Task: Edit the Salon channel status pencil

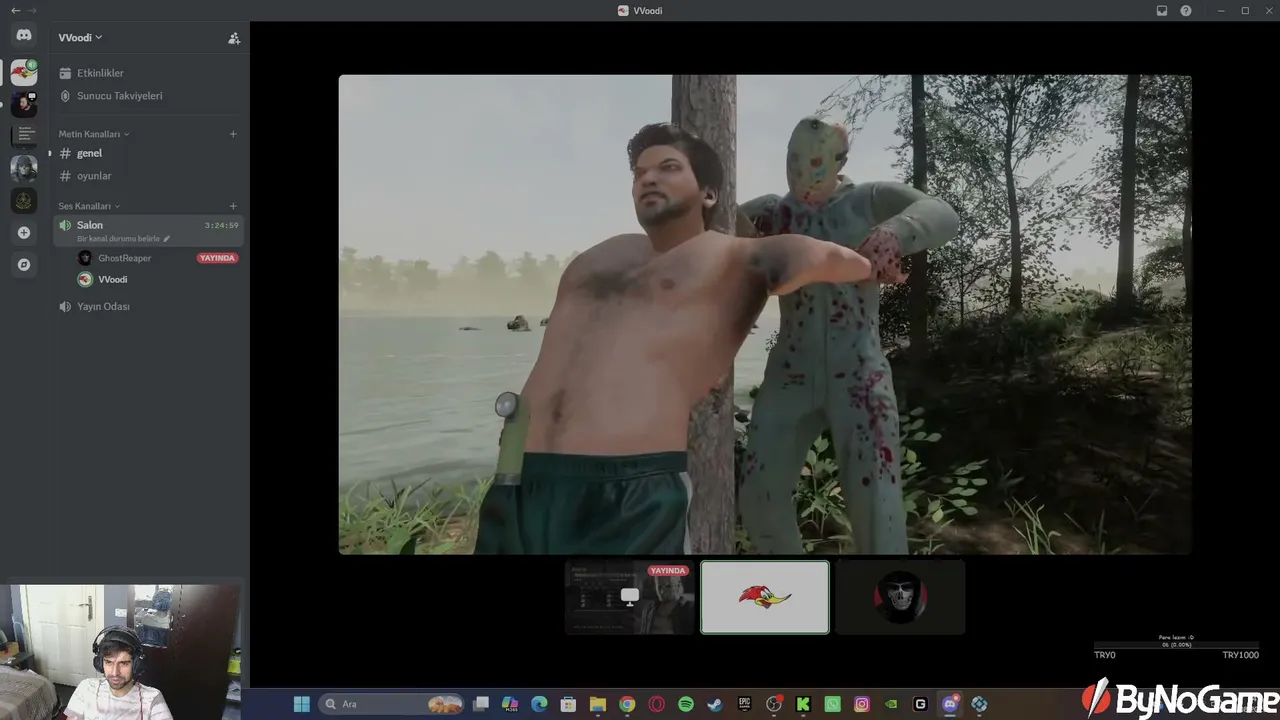Action: pos(167,239)
